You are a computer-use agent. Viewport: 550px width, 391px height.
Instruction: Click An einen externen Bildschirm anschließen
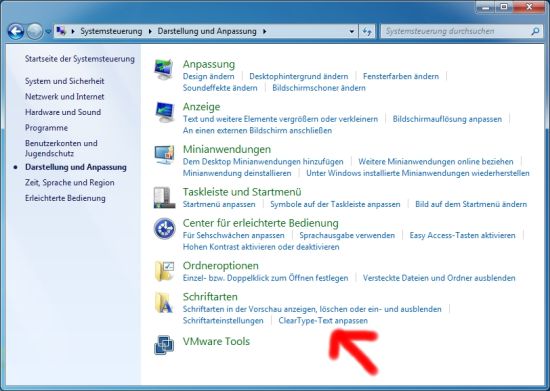[x=257, y=131]
